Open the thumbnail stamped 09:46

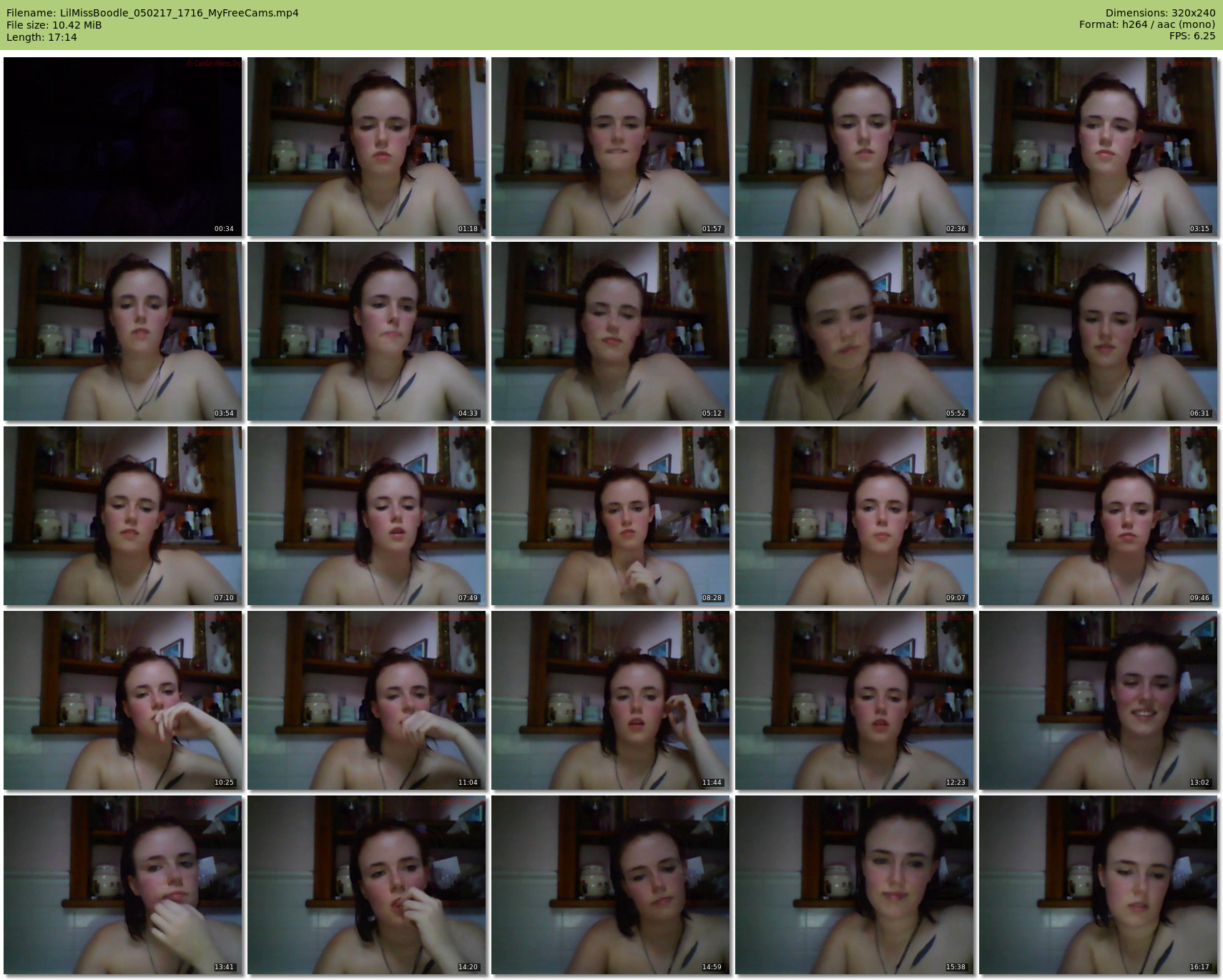point(1099,516)
